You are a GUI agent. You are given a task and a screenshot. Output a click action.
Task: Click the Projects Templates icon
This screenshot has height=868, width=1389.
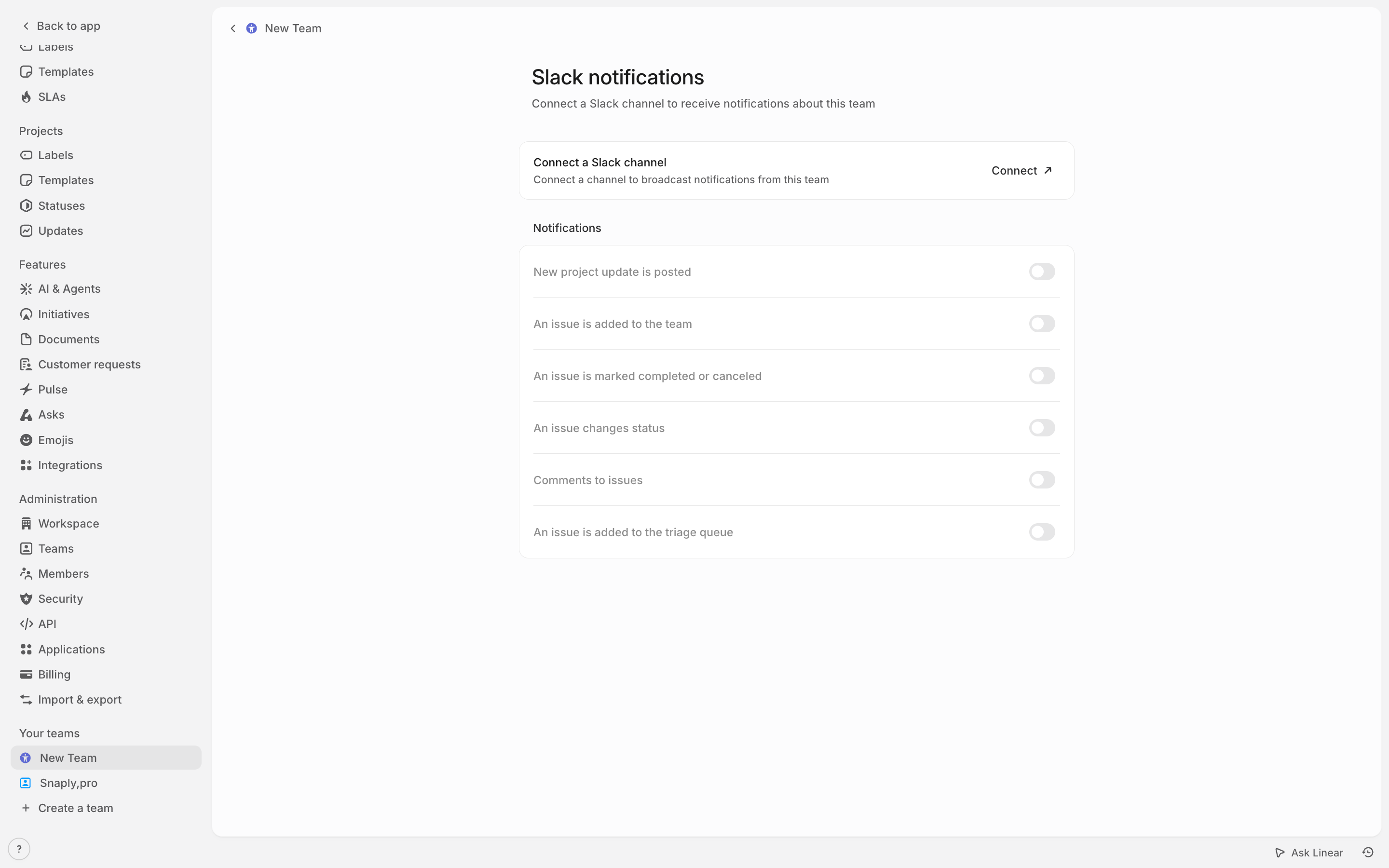click(x=26, y=180)
